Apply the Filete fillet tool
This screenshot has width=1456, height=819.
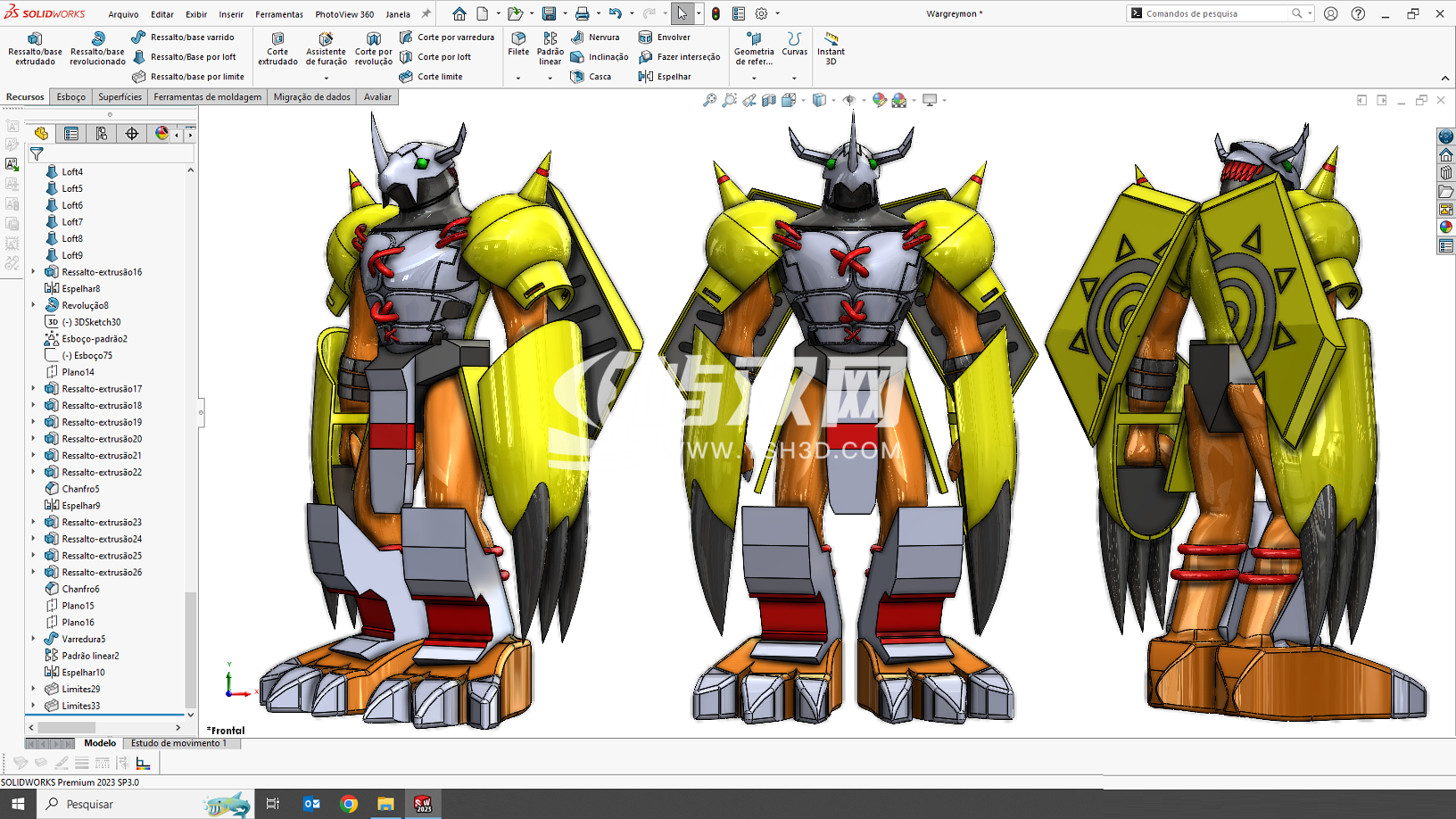(518, 45)
